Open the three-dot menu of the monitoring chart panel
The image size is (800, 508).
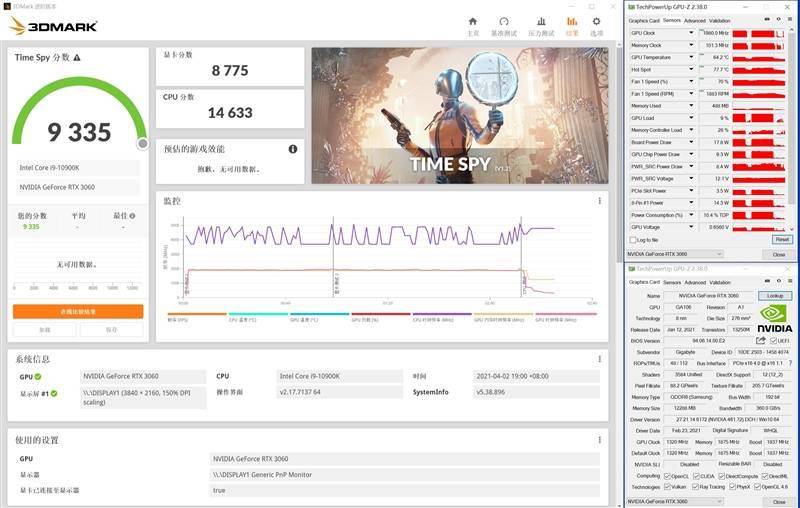(x=599, y=201)
